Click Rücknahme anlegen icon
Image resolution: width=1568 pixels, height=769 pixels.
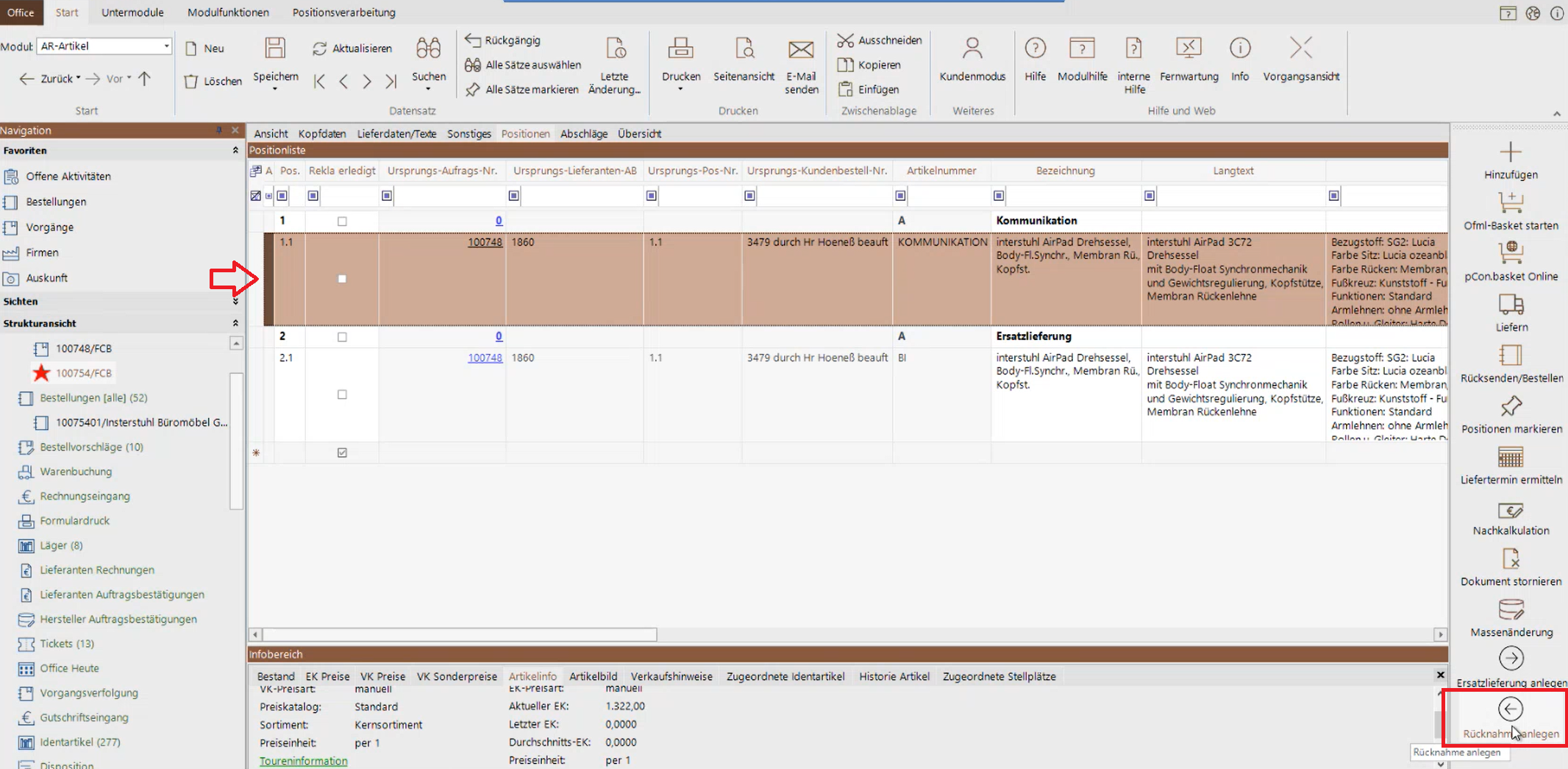(x=1511, y=709)
